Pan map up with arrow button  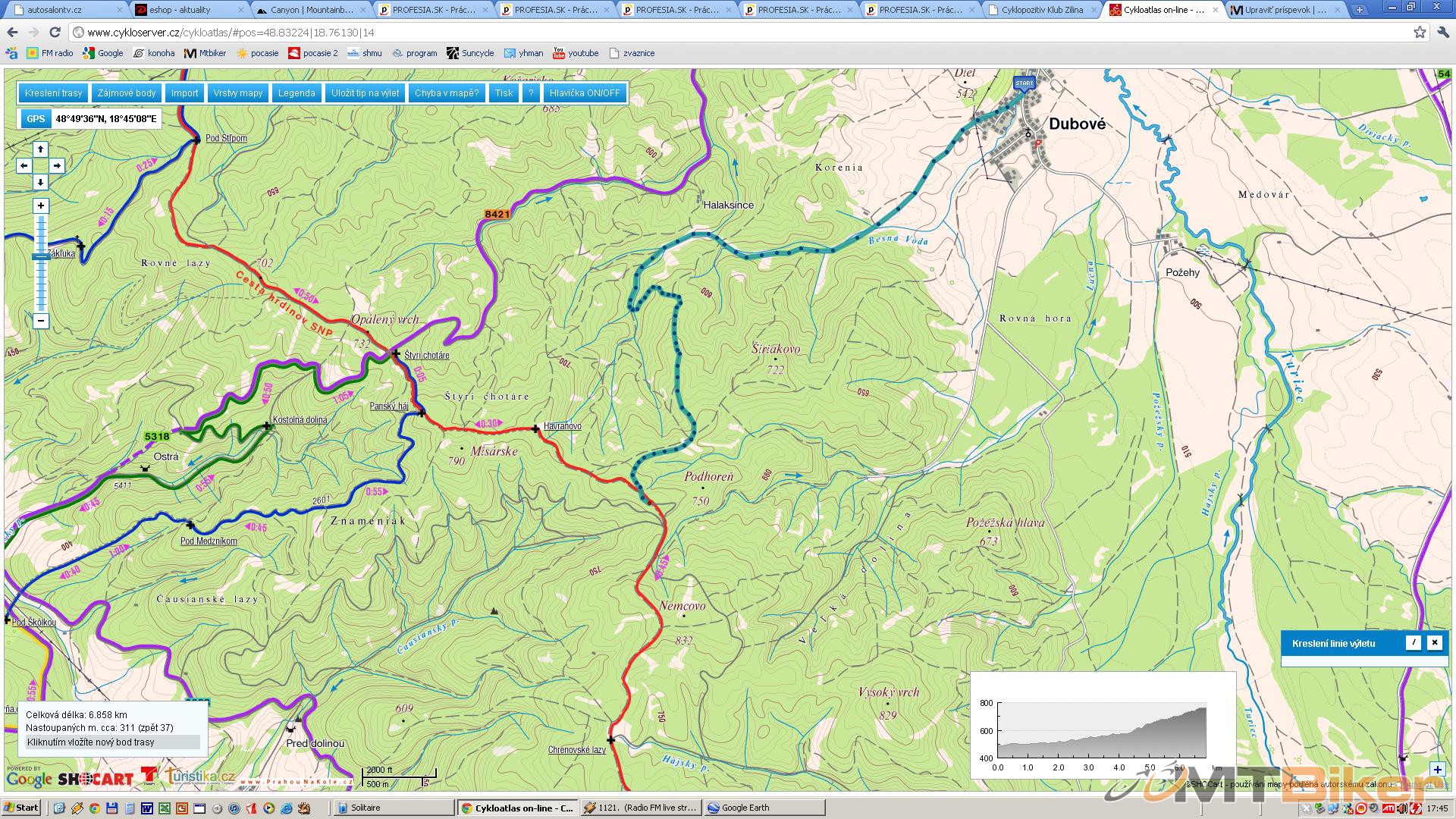point(41,149)
